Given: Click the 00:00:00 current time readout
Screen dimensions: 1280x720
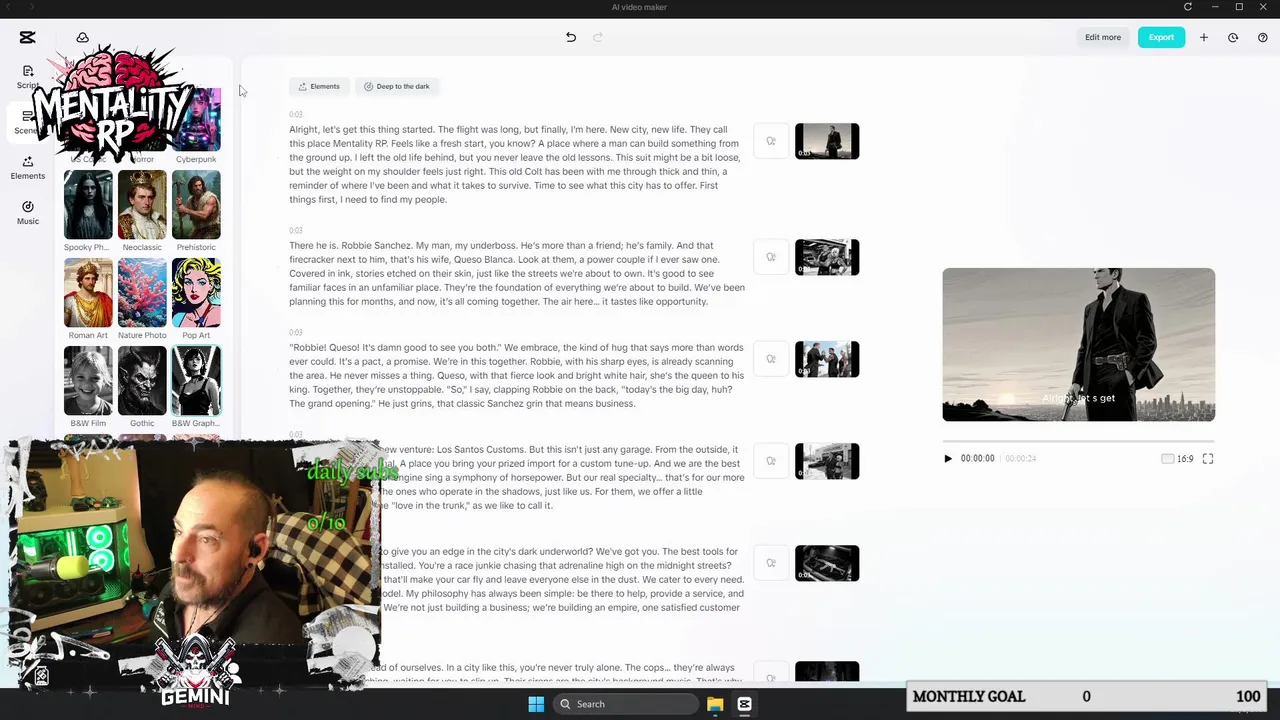Looking at the screenshot, I should pyautogui.click(x=977, y=458).
